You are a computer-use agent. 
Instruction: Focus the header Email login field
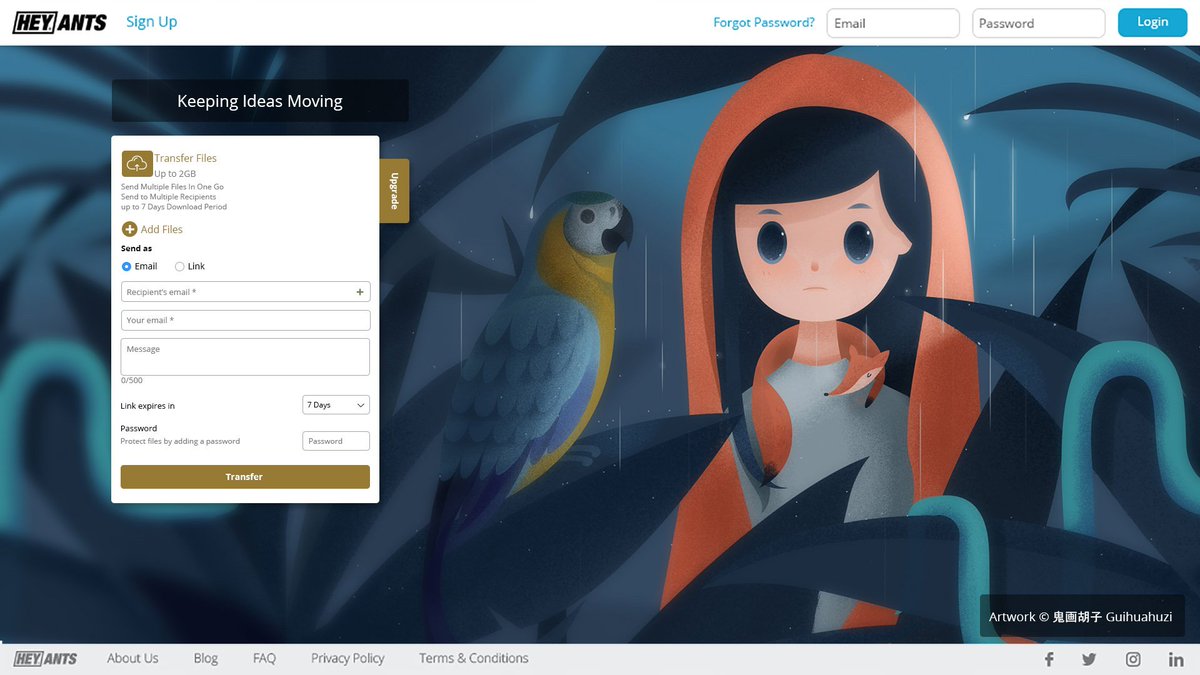pyautogui.click(x=893, y=23)
